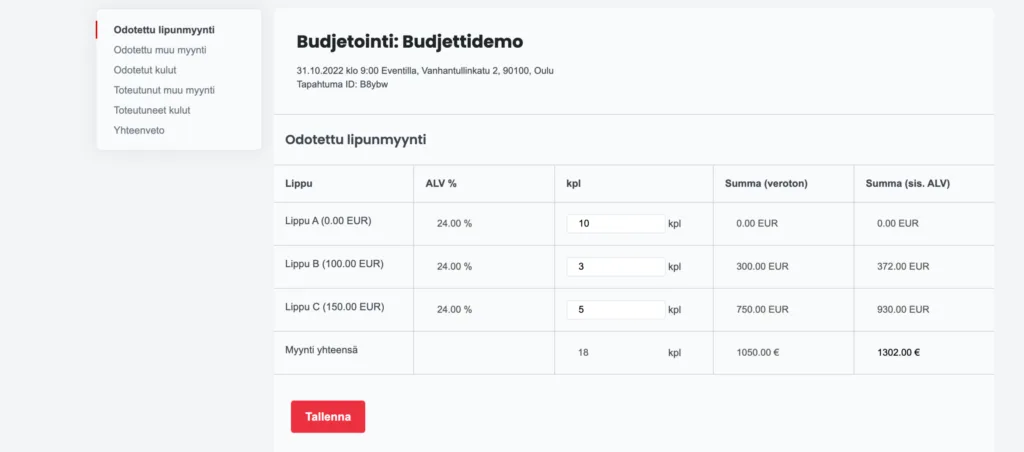This screenshot has height=452, width=1024.
Task: Open Toteutunut muu myynti section
Action: [x=164, y=90]
